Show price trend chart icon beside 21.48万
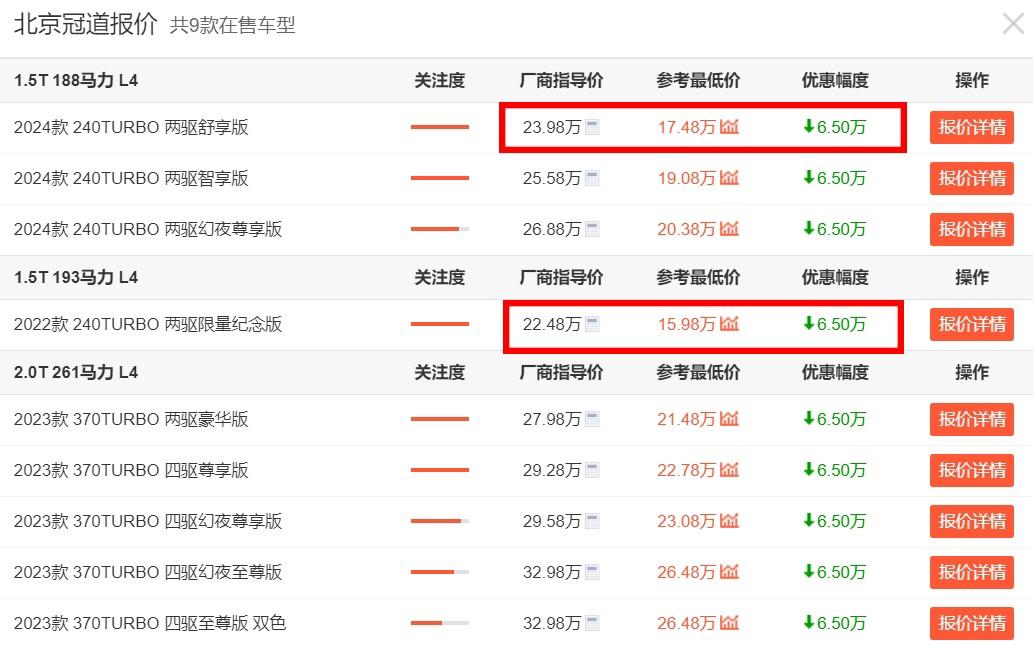This screenshot has width=1033, height=645. tap(729, 418)
